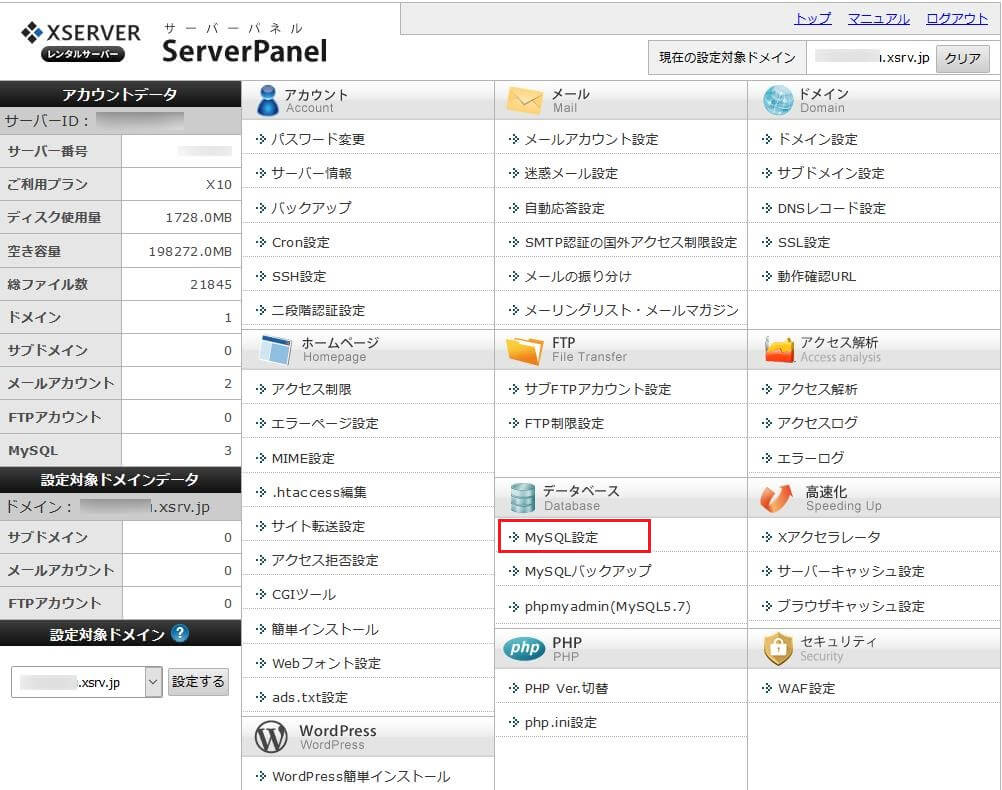Click the Homepage section window icon
Image resolution: width=1002 pixels, height=790 pixels.
coord(275,350)
